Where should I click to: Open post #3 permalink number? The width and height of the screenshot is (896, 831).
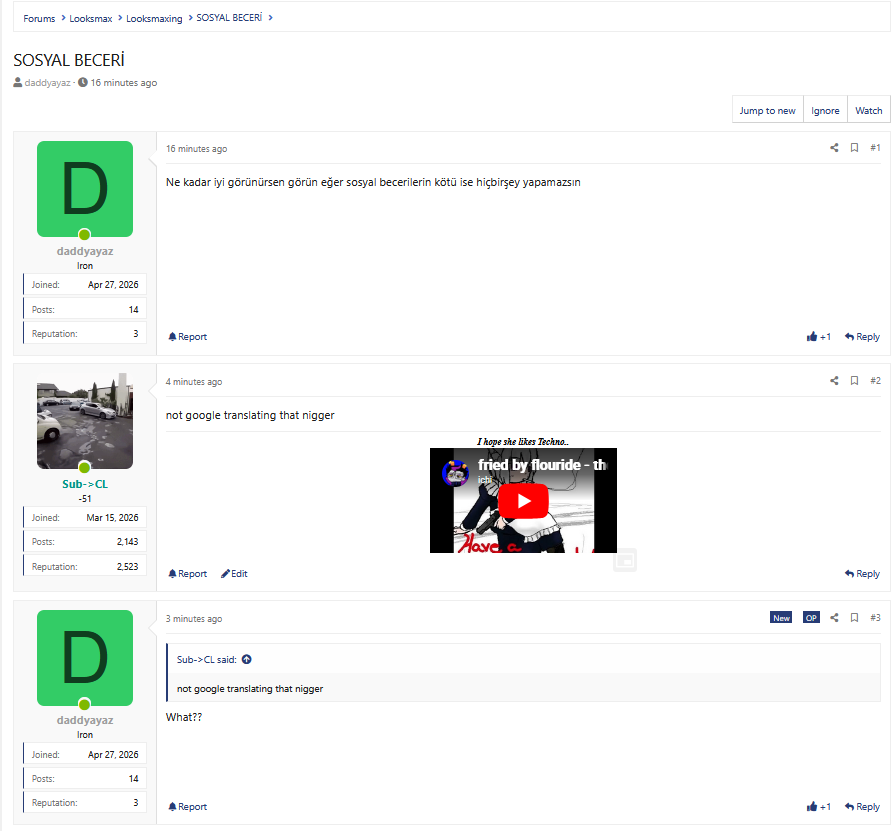point(875,618)
